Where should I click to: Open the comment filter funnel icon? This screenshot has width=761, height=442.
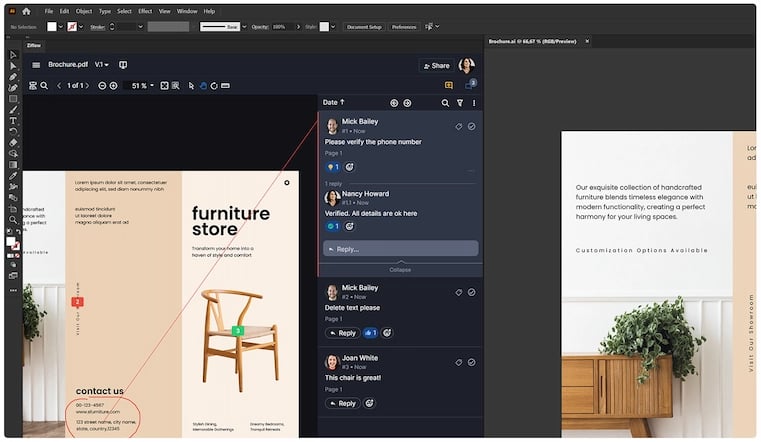460,103
